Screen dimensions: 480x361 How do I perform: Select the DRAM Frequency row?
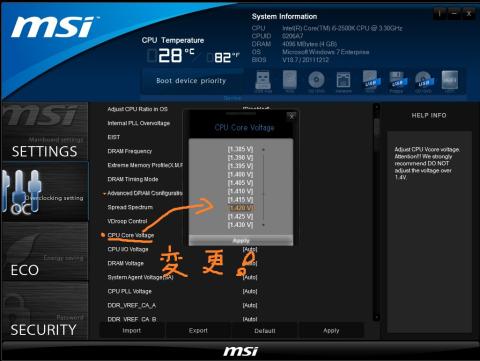(129, 151)
